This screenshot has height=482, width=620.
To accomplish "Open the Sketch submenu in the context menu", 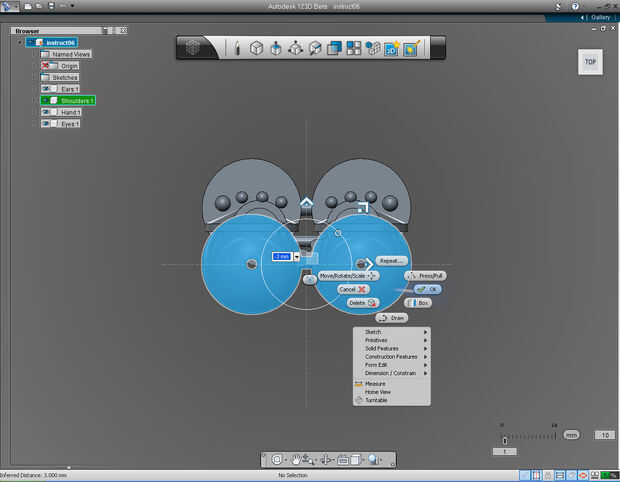I will tap(391, 332).
